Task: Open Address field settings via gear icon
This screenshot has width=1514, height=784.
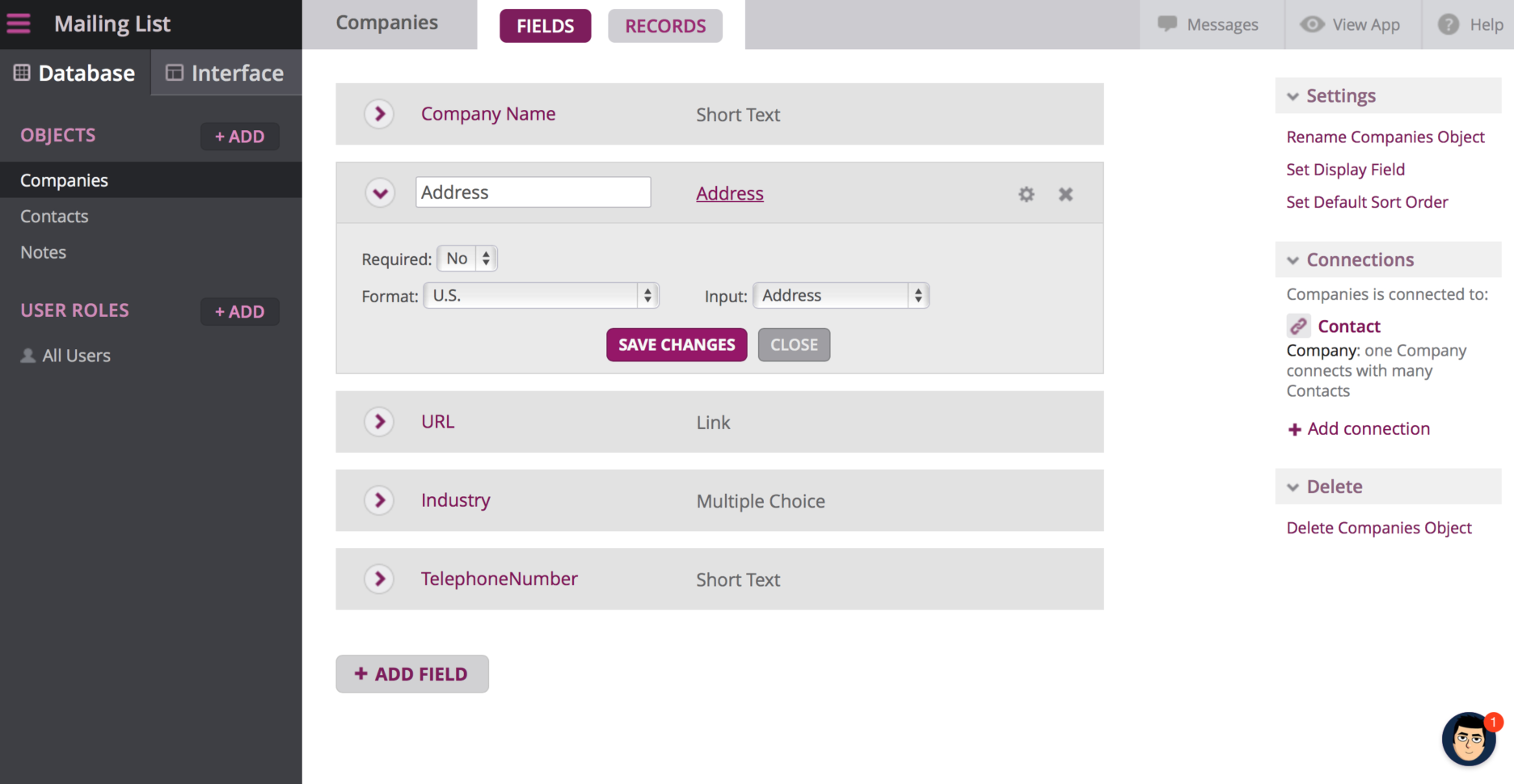Action: (1026, 194)
